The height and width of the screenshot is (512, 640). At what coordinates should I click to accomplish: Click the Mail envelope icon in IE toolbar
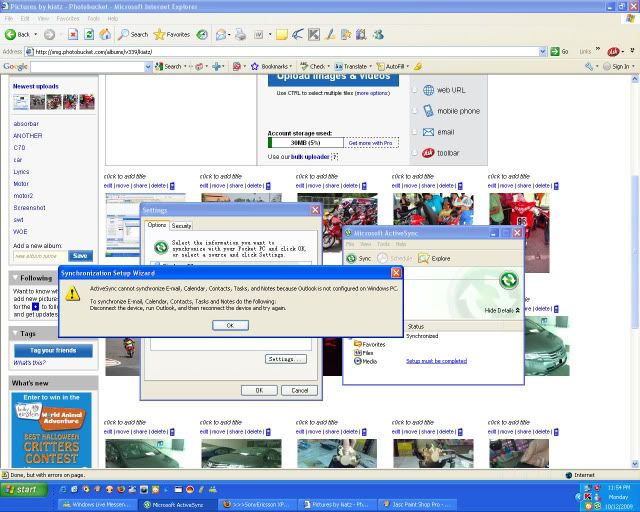coord(221,35)
